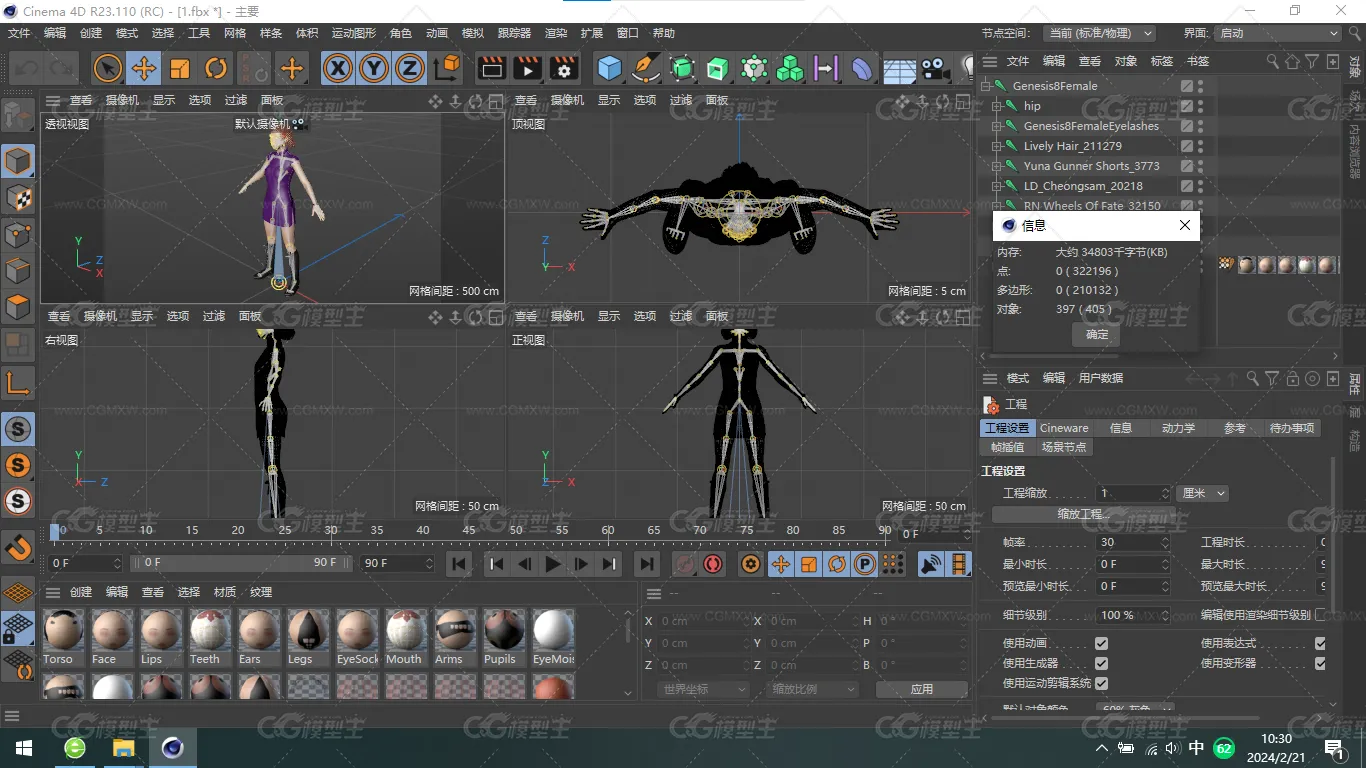Click the coordinate system cube icon

(448, 68)
